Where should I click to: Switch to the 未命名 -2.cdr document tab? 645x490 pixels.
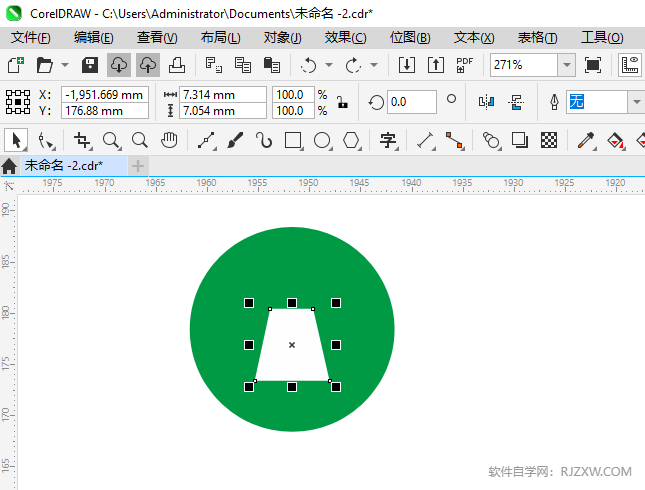pyautogui.click(x=74, y=166)
